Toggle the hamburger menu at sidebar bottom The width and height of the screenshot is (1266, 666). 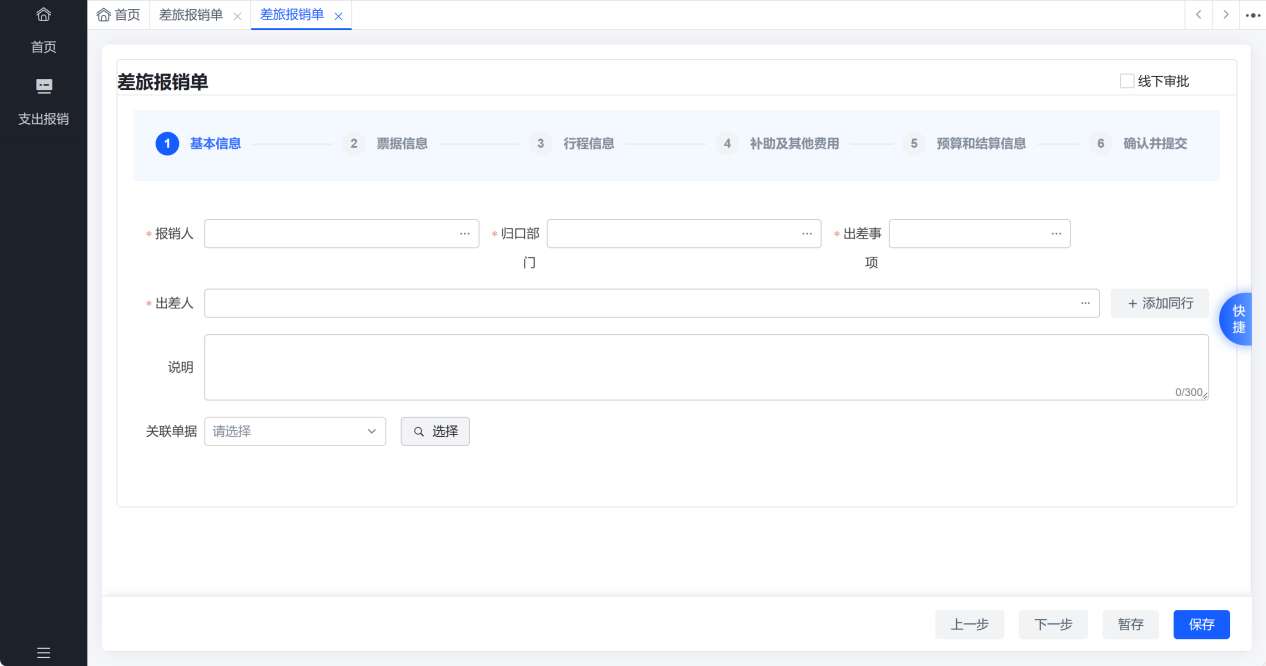pos(43,653)
